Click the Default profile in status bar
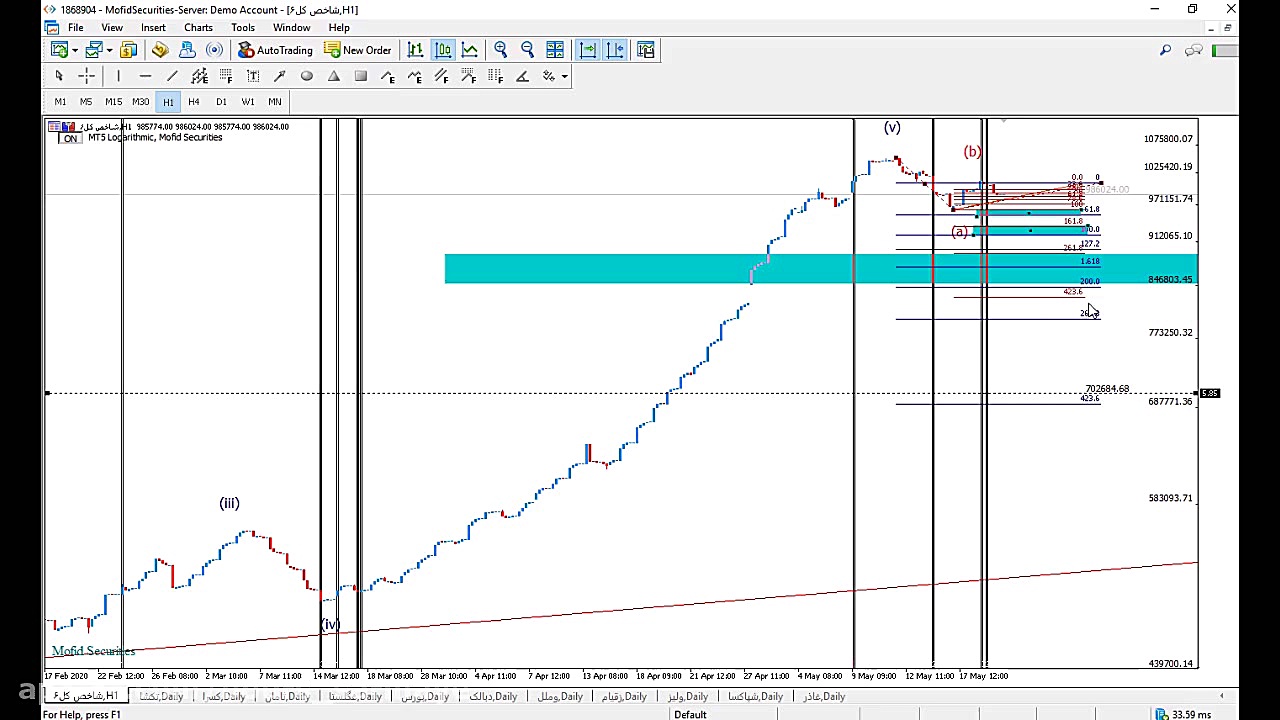This screenshot has width=1280, height=720. pos(690,714)
